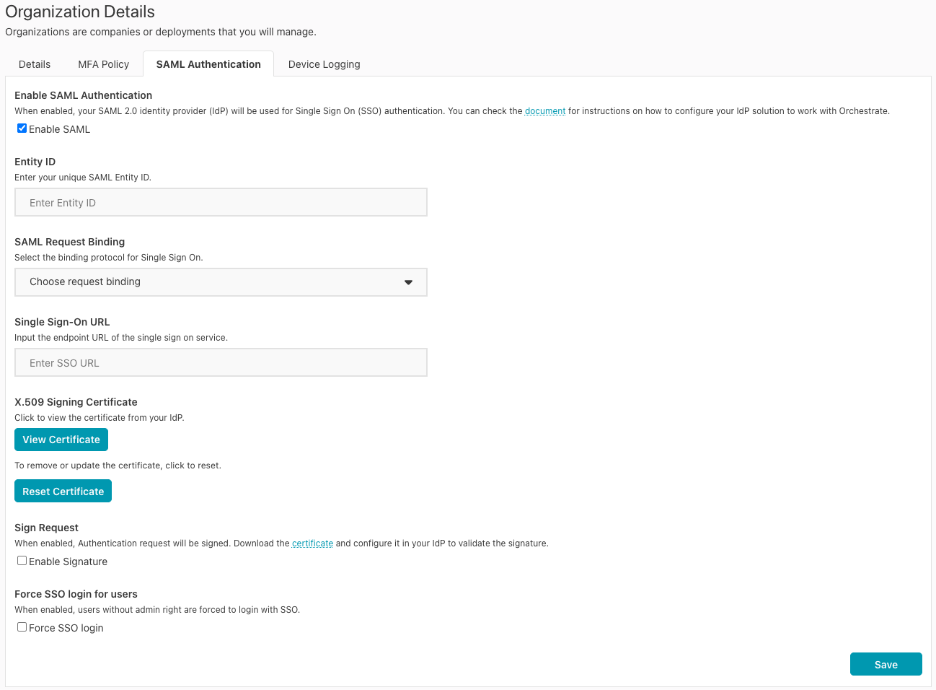Screen dimensions: 936x690
Task: Go to the Device Logging tab
Action: pos(324,64)
